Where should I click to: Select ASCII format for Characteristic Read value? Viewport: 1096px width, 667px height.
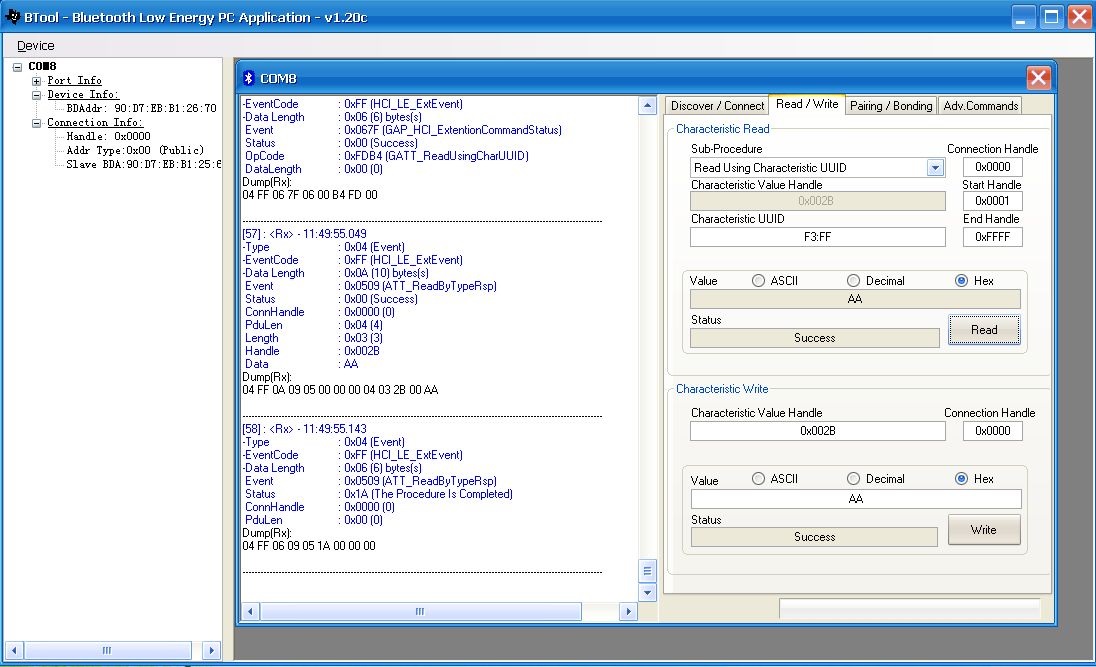coord(758,280)
